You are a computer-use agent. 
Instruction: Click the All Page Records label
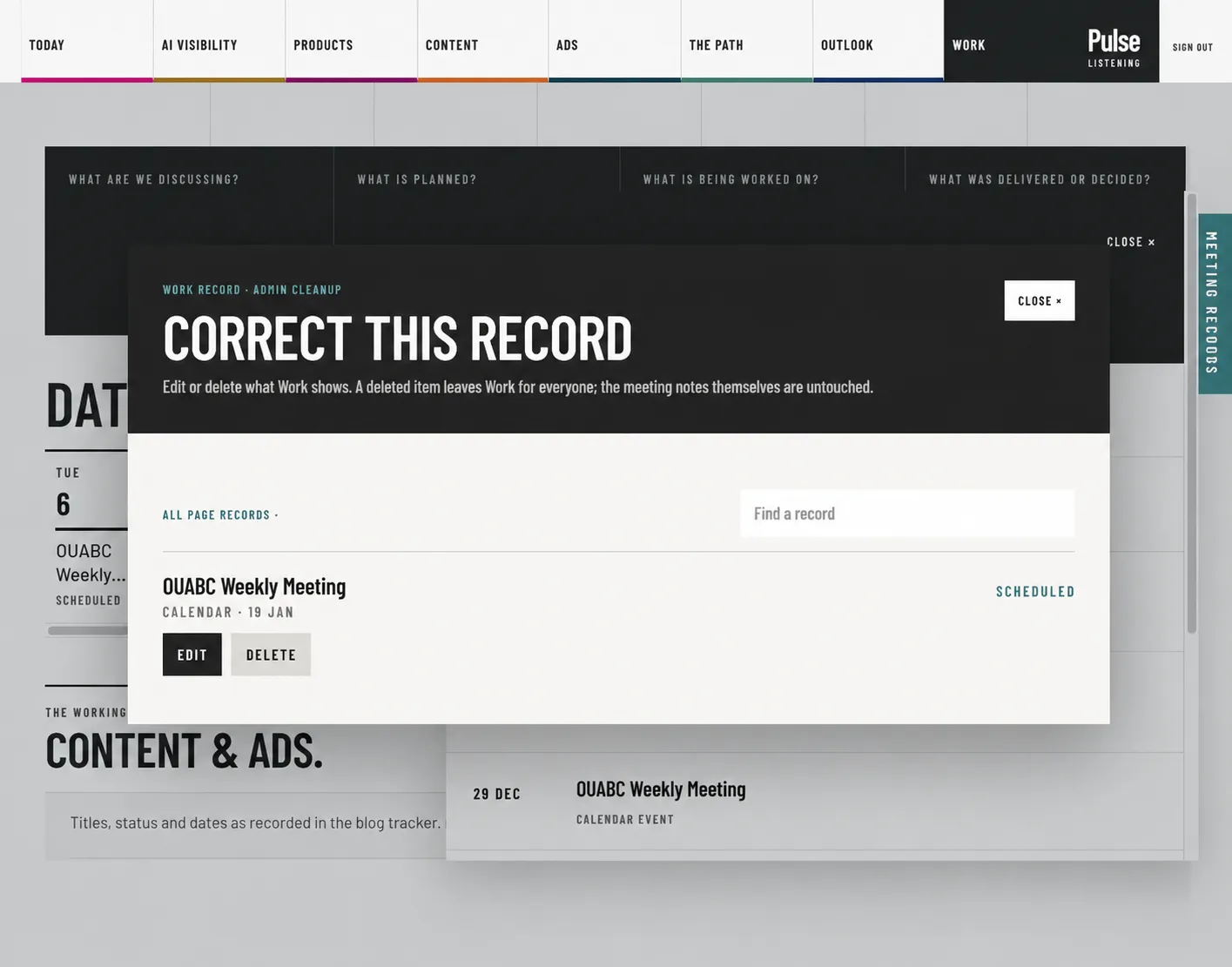coord(220,515)
